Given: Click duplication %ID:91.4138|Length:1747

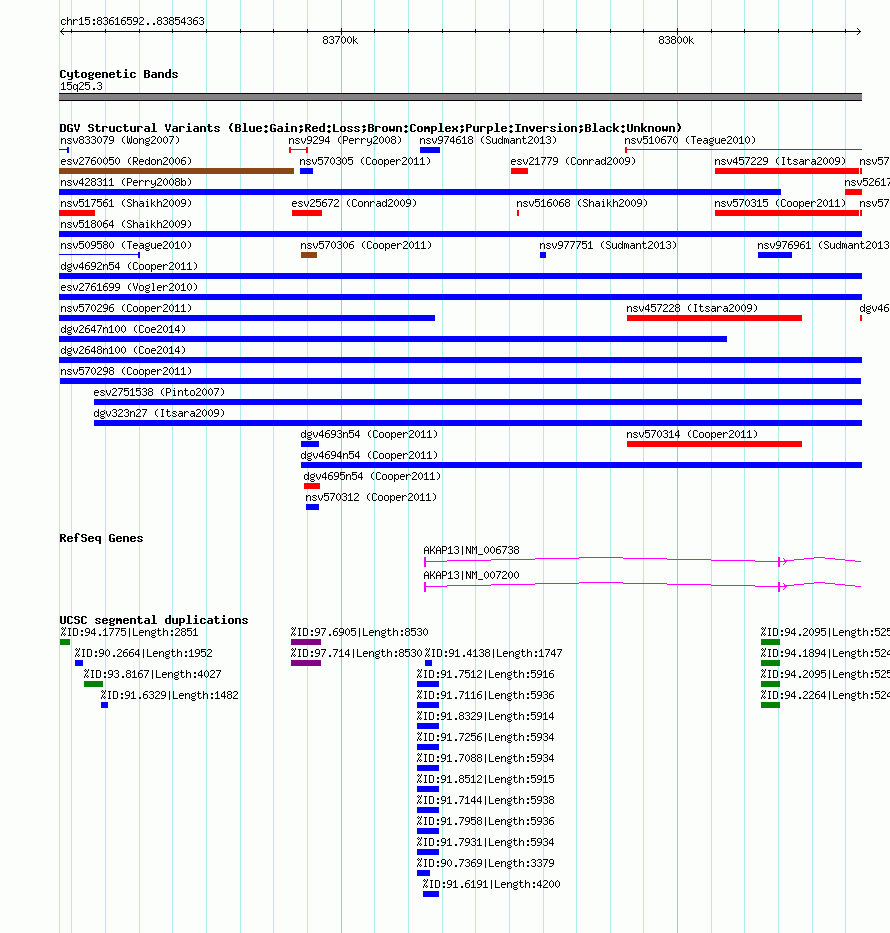Looking at the screenshot, I should [493, 653].
